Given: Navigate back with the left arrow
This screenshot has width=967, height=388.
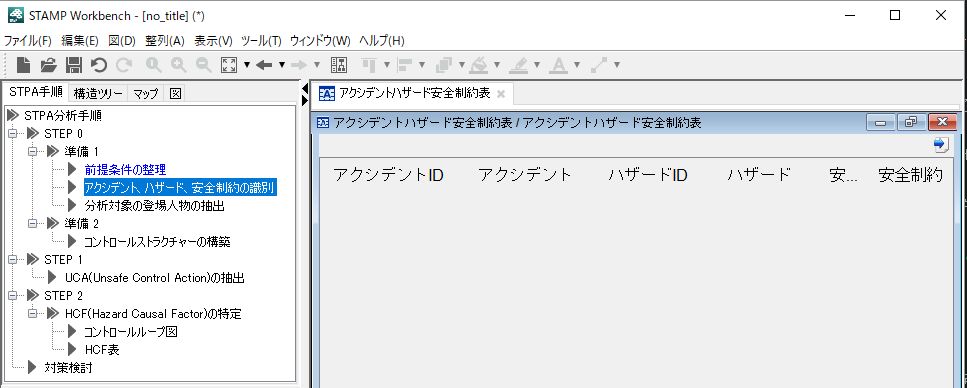Looking at the screenshot, I should click(265, 65).
